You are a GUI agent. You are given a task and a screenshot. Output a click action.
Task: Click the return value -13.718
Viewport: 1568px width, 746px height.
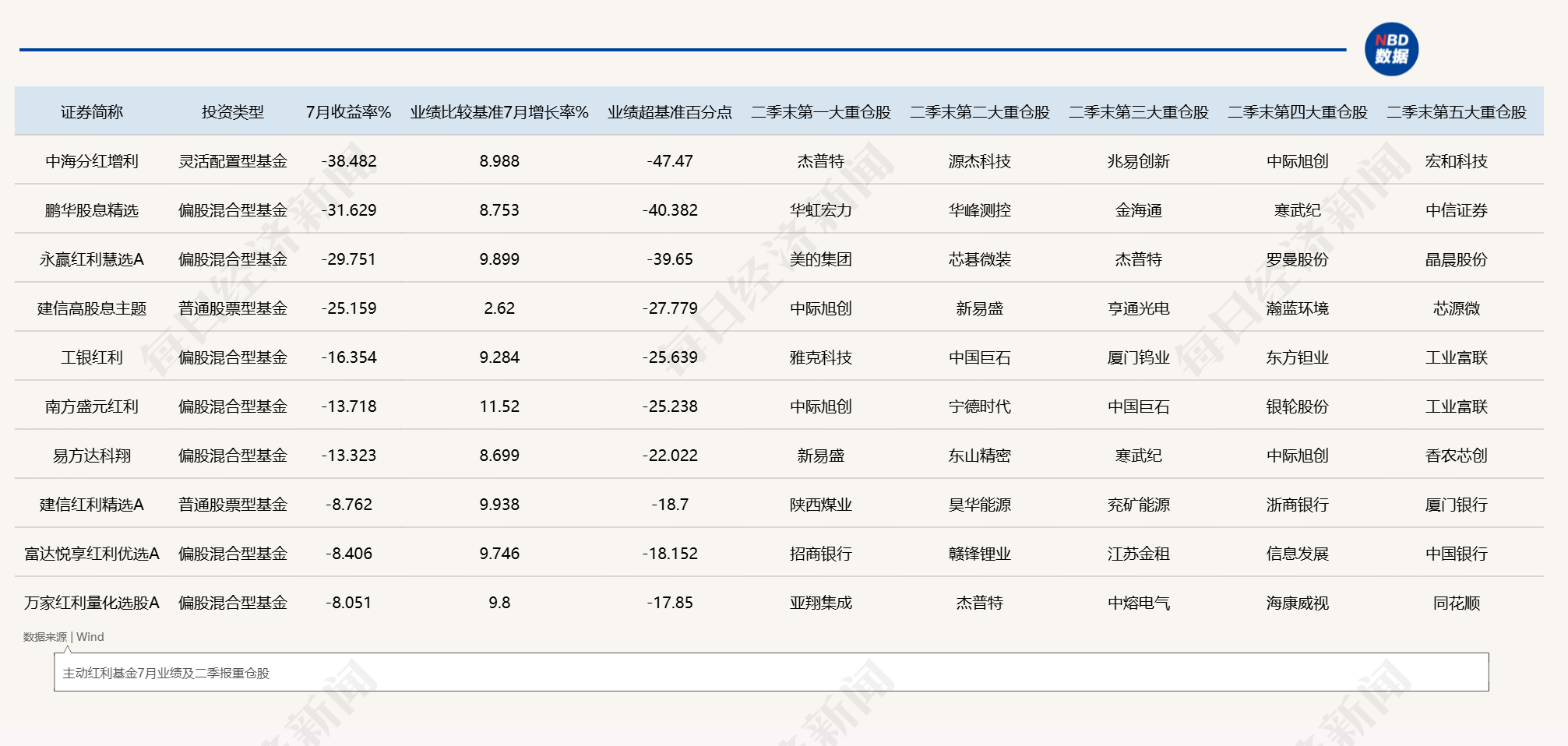coord(349,406)
